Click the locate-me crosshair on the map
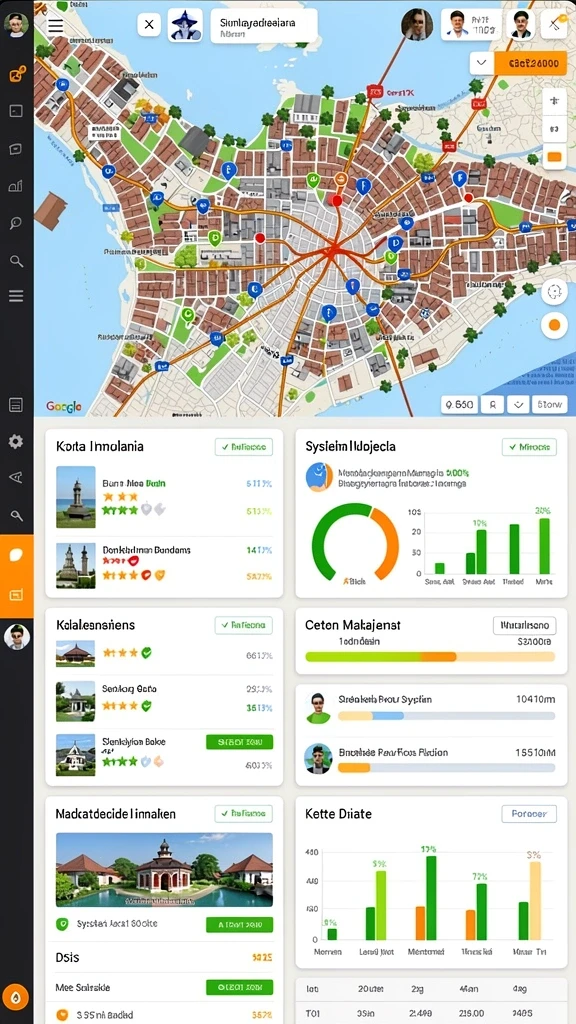Image resolution: width=576 pixels, height=1024 pixels. (554, 291)
